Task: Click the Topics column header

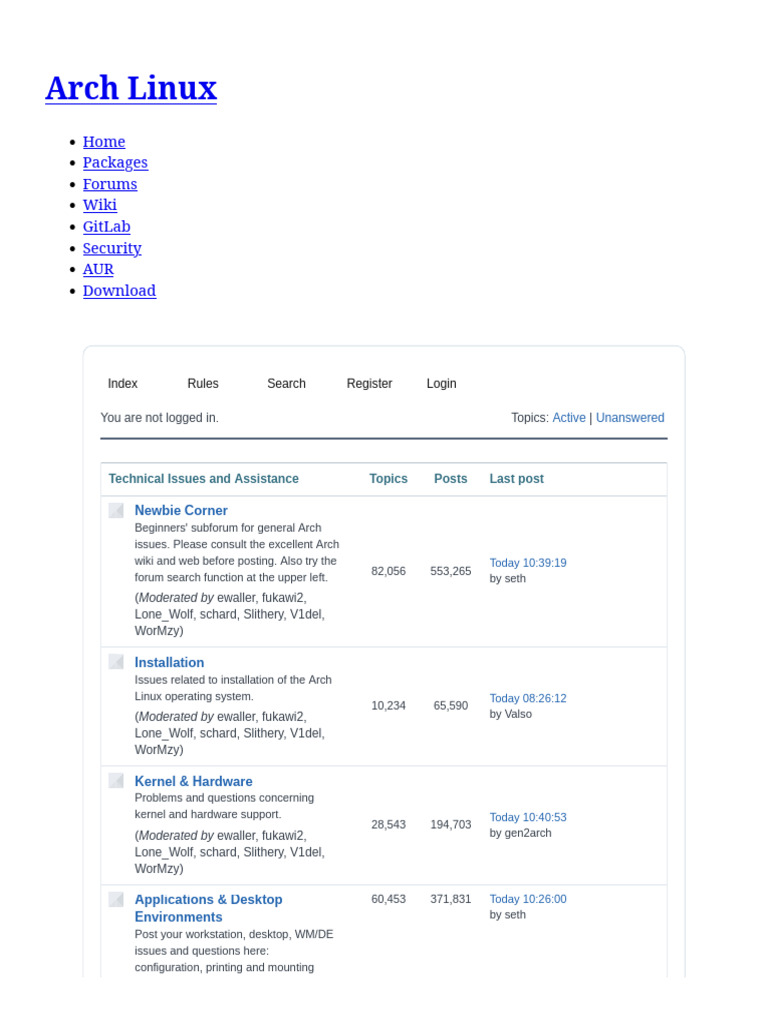Action: coord(389,479)
